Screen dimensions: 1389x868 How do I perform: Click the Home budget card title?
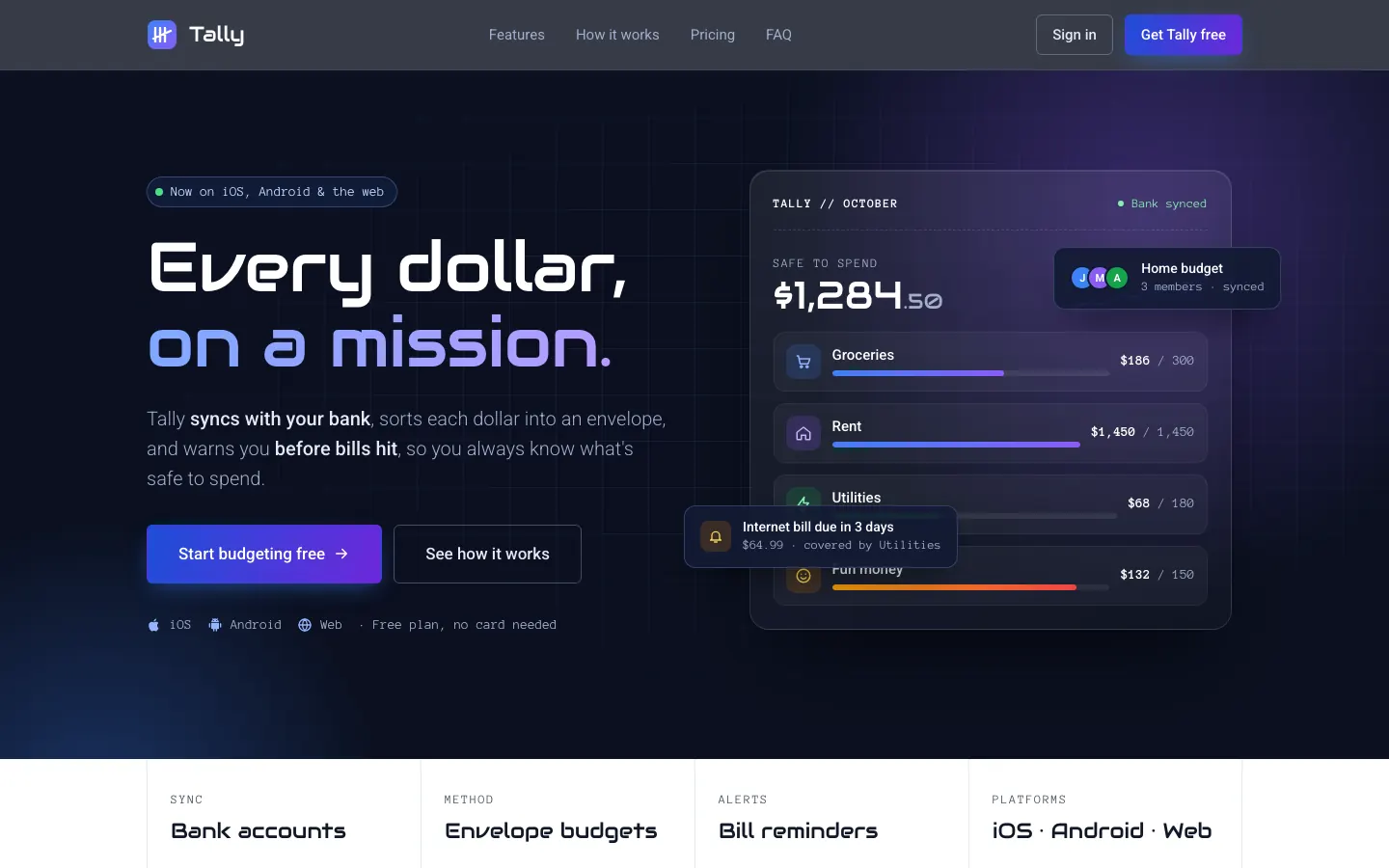pyautogui.click(x=1182, y=268)
